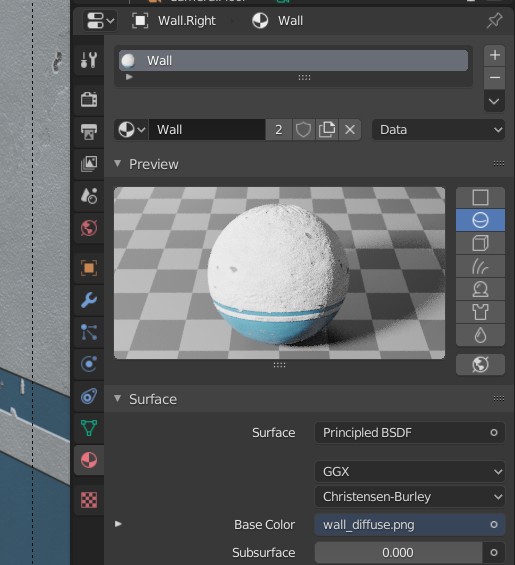Viewport: 515px width, 565px height.
Task: Select fluid drop preview type
Action: tap(480, 335)
